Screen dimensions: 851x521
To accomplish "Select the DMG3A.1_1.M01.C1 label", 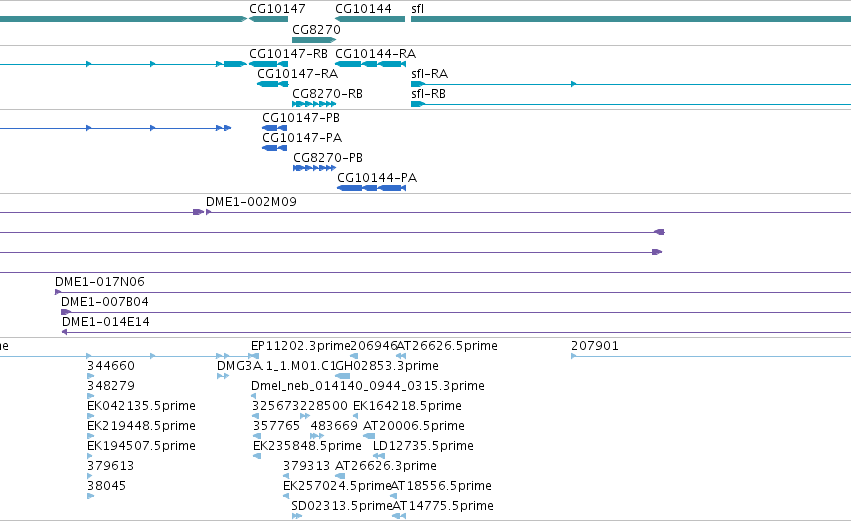I will [x=276, y=366].
